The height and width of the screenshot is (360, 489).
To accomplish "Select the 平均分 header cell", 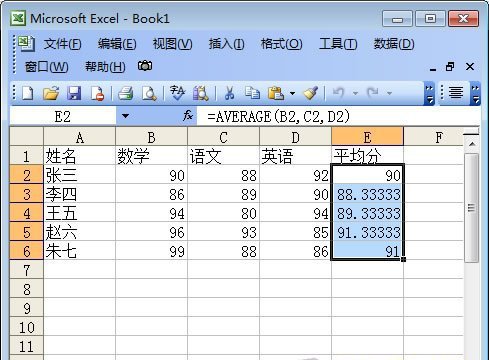I will (367, 156).
